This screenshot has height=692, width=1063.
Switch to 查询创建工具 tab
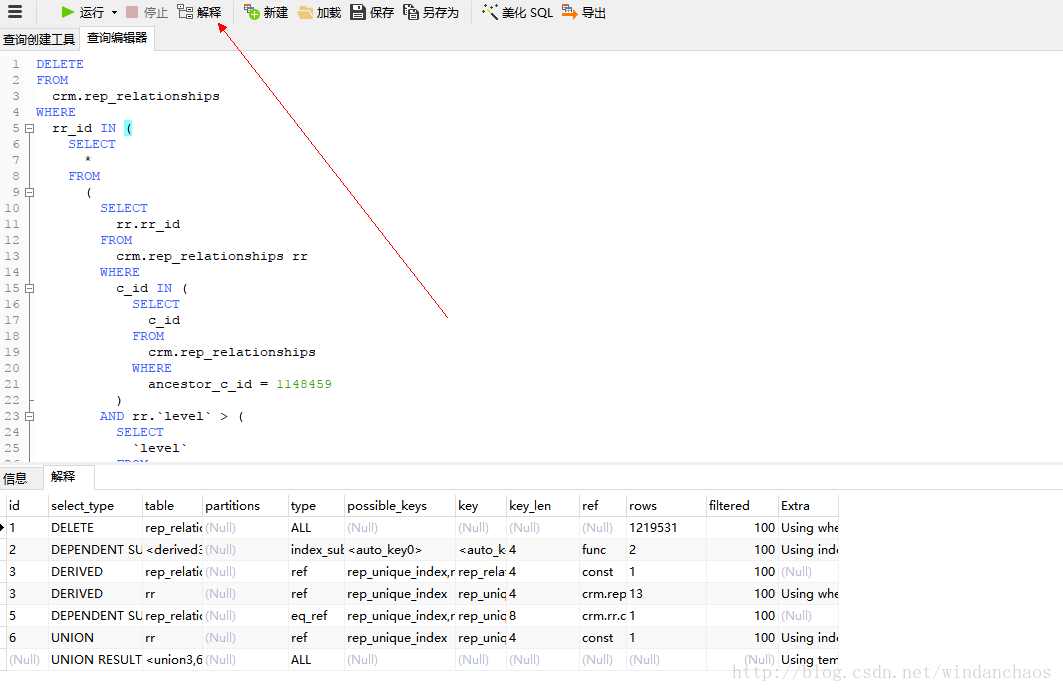(39, 40)
